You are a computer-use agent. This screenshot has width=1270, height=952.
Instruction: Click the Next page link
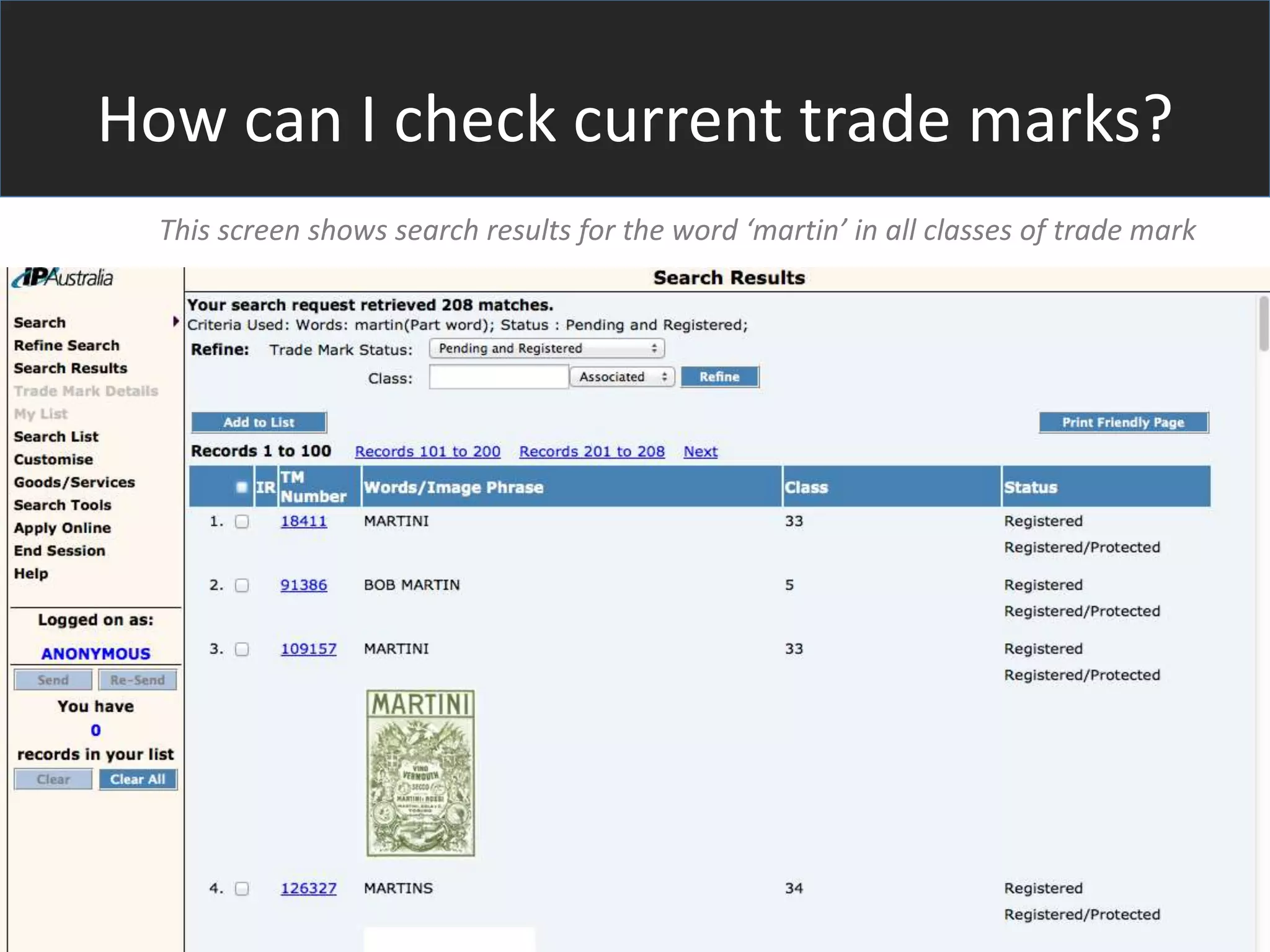(x=701, y=451)
